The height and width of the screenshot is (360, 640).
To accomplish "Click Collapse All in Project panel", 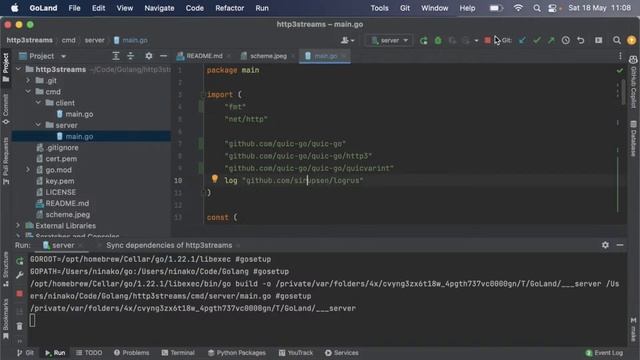I will pos(131,56).
